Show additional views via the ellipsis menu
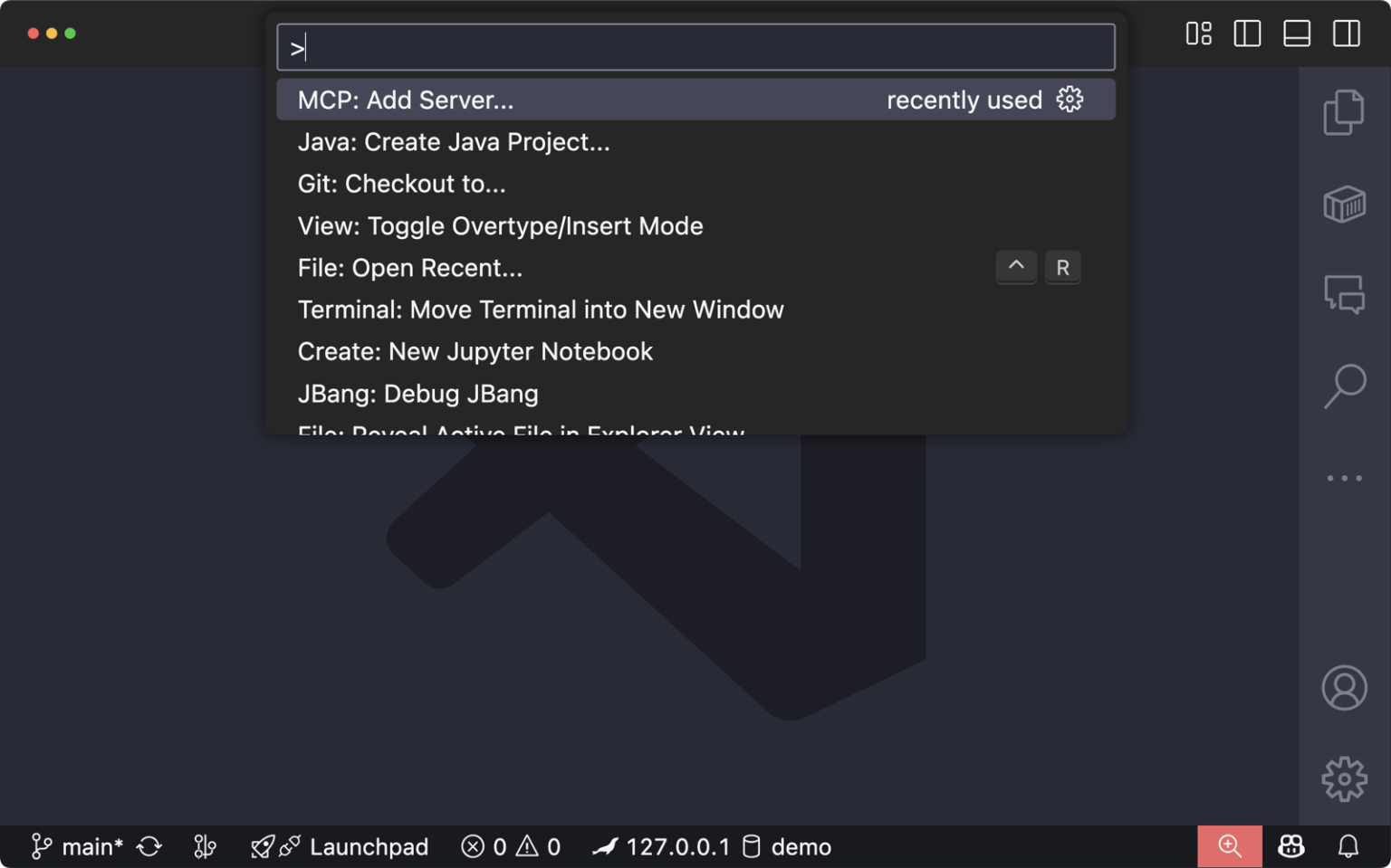Image resolution: width=1391 pixels, height=868 pixels. (1344, 478)
